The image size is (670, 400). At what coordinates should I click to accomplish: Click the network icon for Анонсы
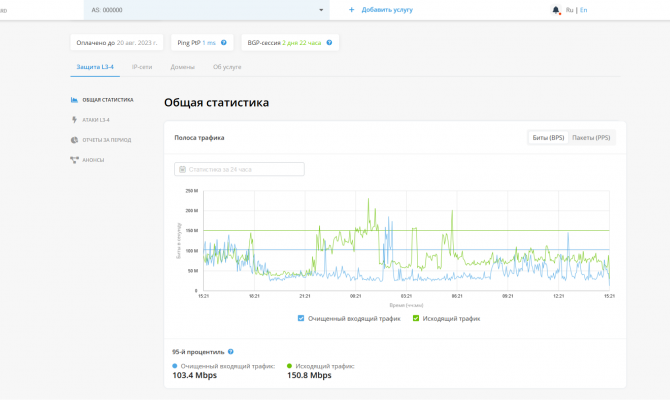74,160
